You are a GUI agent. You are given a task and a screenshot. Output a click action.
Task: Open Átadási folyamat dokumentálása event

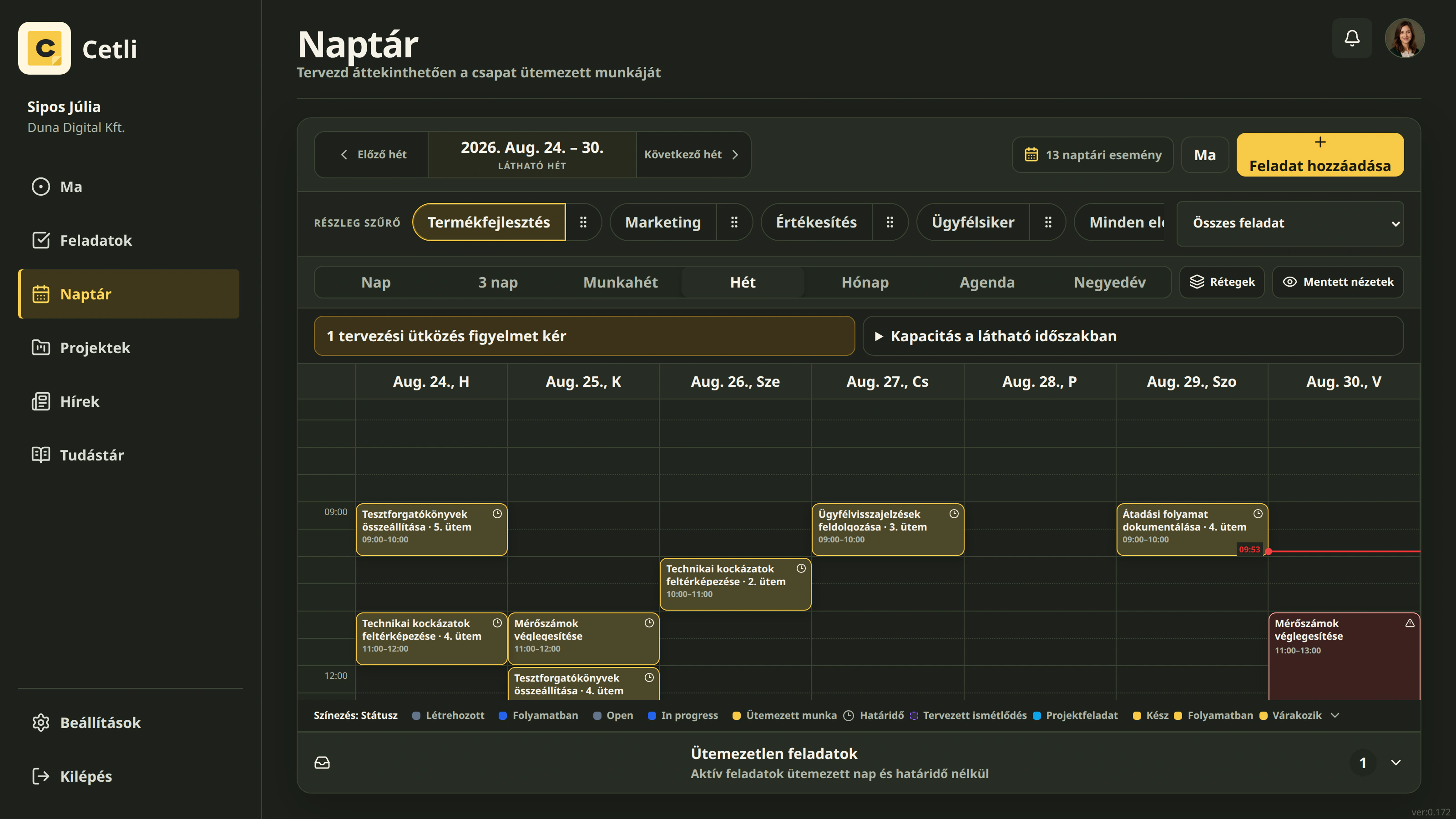click(1192, 529)
